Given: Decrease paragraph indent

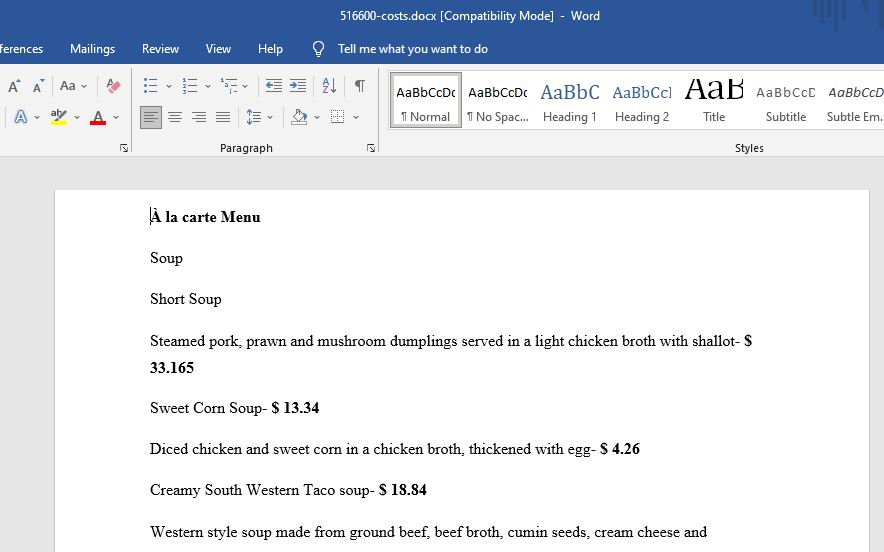Looking at the screenshot, I should click(x=274, y=86).
